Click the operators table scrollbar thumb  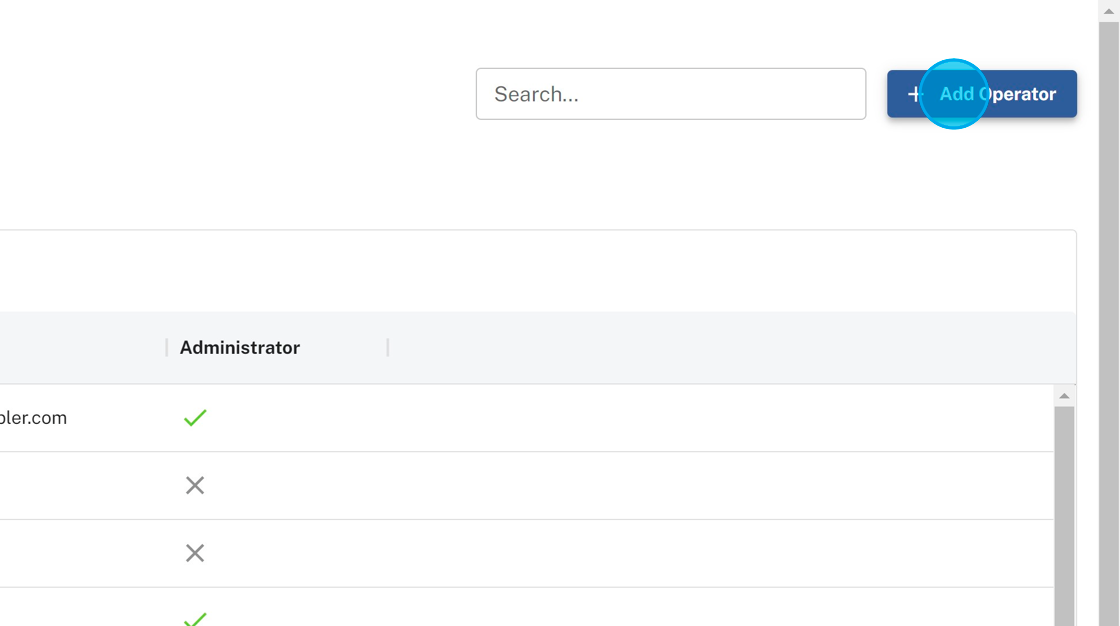tap(1064, 510)
